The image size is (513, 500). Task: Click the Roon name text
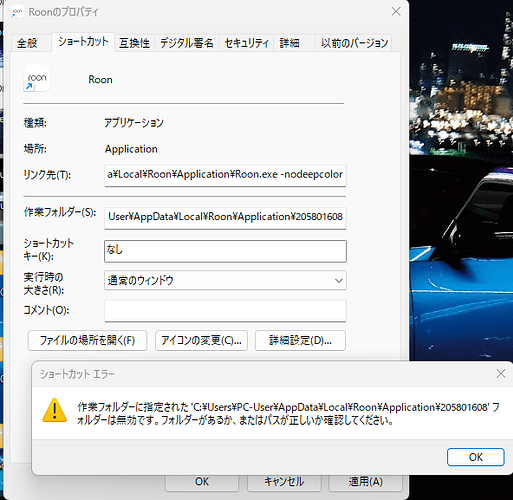(100, 80)
